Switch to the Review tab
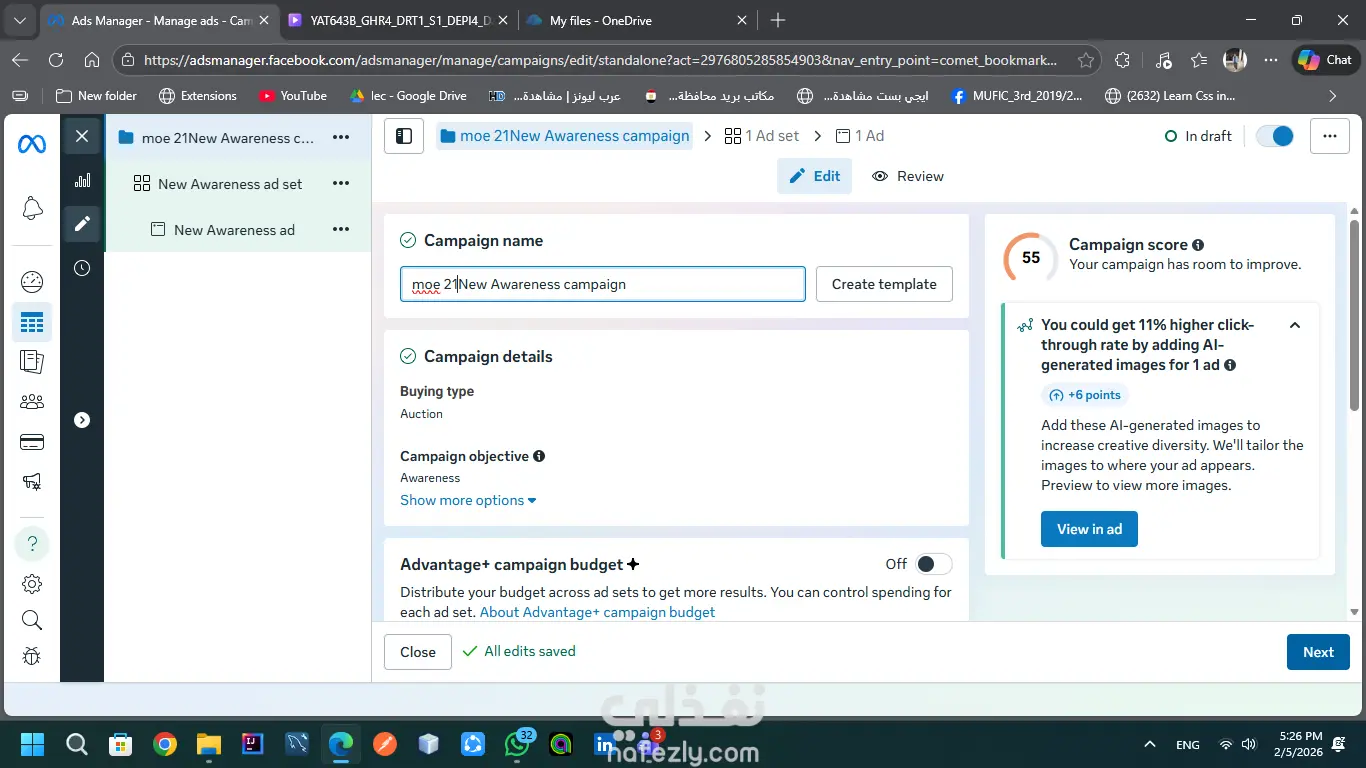The height and width of the screenshot is (768, 1366). [908, 176]
